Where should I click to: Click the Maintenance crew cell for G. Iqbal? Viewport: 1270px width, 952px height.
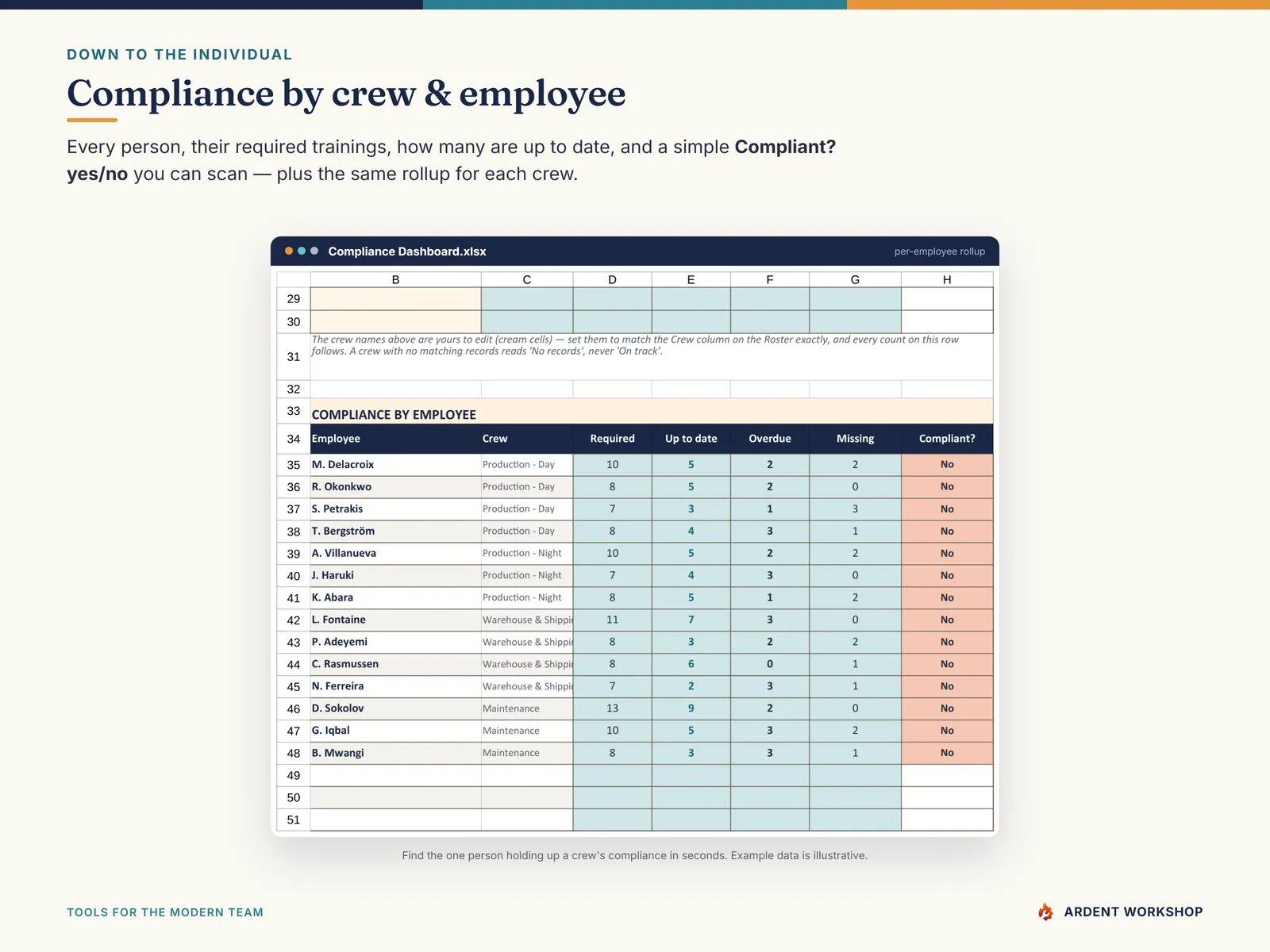[527, 731]
